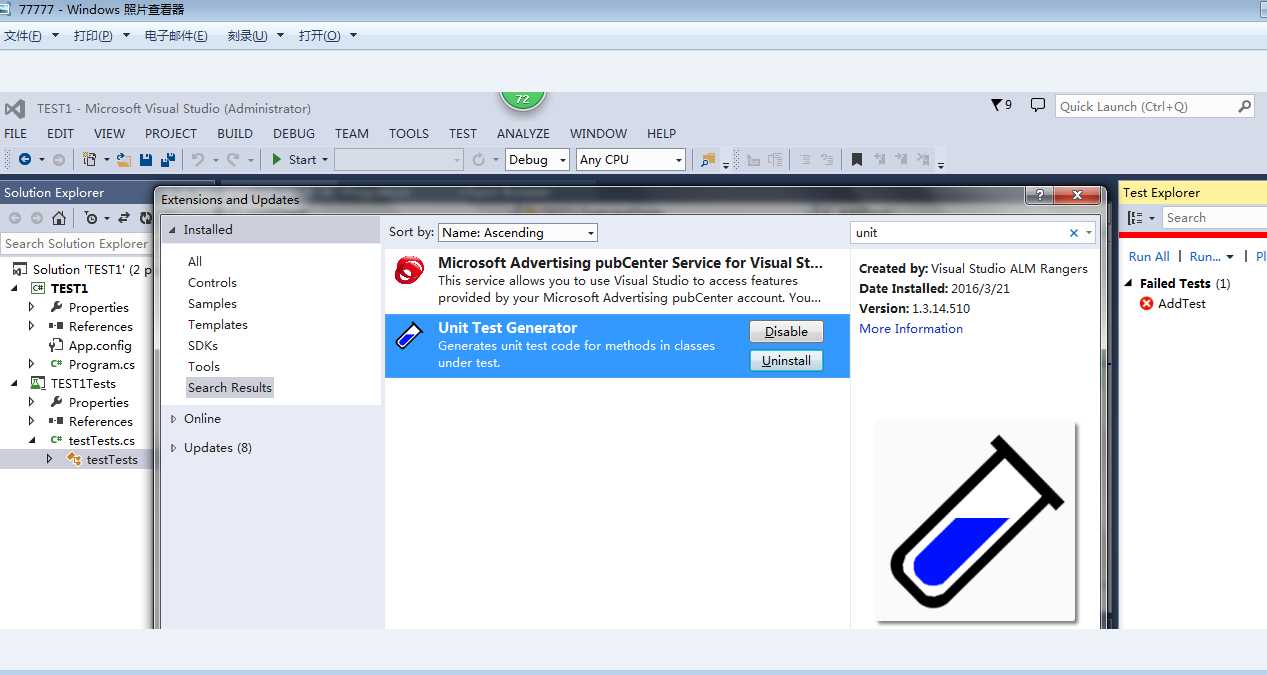Click the Home icon in Solution Explorer

coord(59,217)
